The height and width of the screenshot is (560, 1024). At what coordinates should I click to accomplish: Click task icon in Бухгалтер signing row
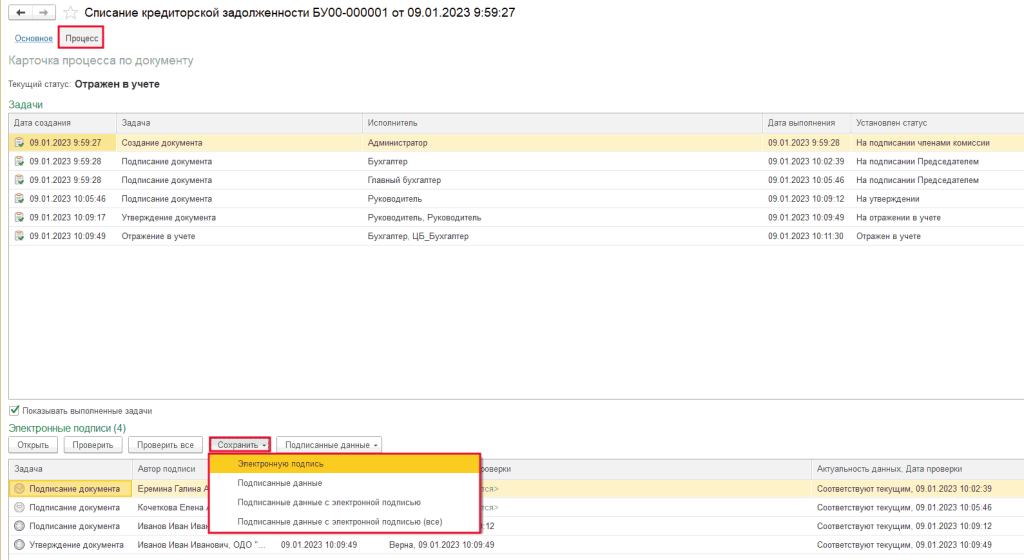pos(20,161)
